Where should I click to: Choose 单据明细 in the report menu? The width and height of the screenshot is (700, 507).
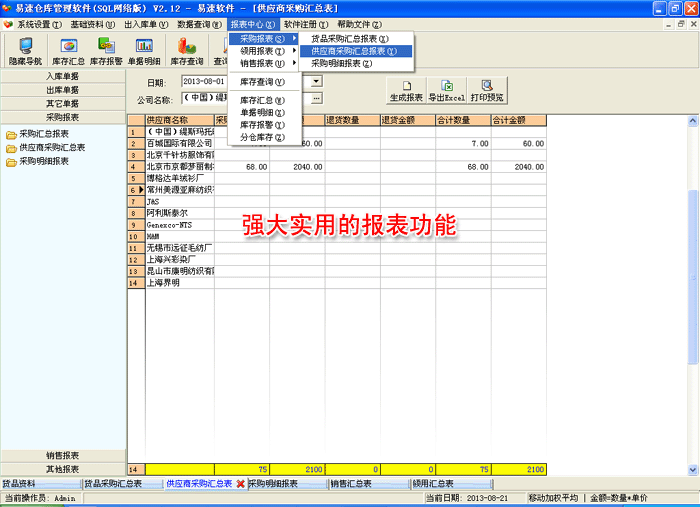coord(263,112)
